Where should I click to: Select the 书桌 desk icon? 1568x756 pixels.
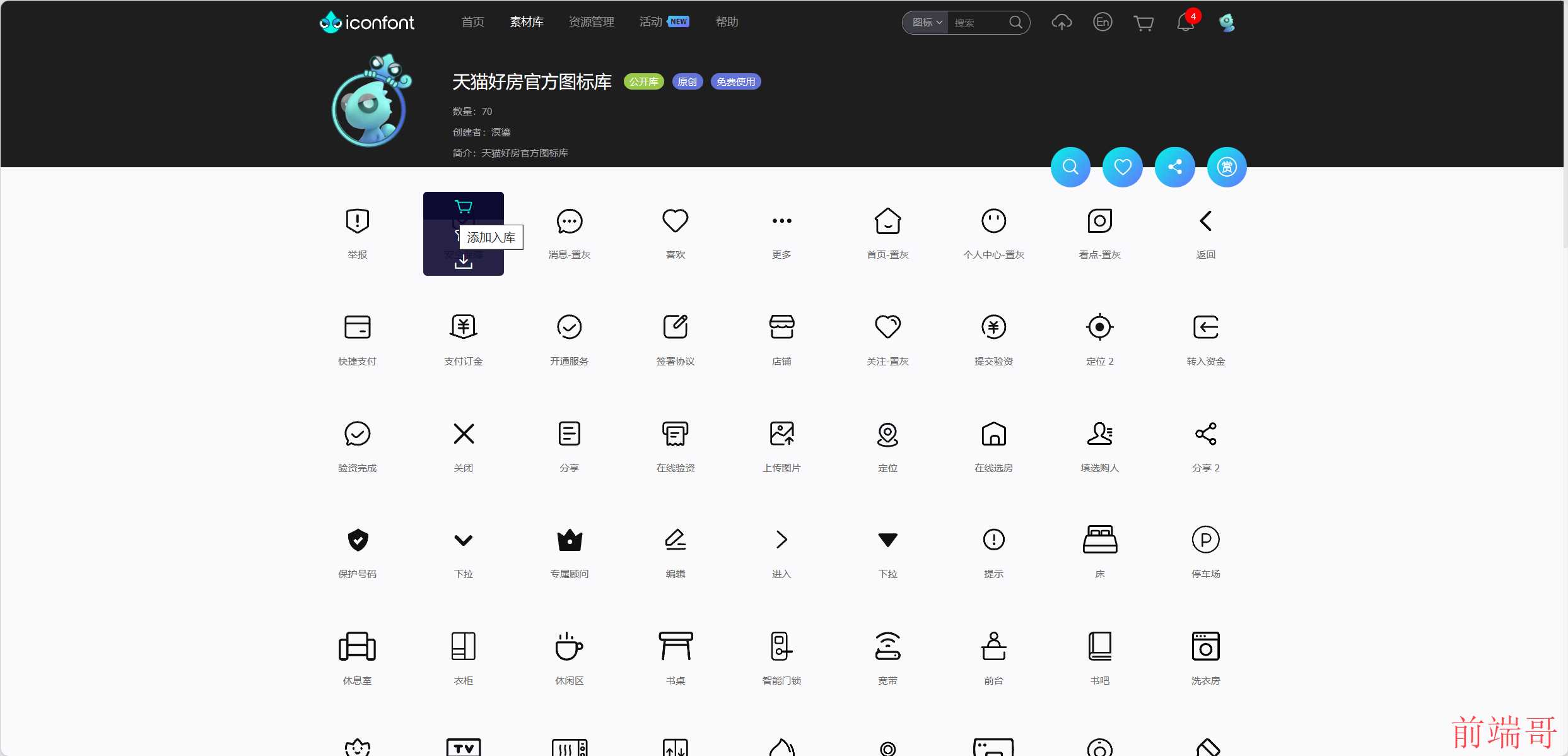click(x=676, y=646)
